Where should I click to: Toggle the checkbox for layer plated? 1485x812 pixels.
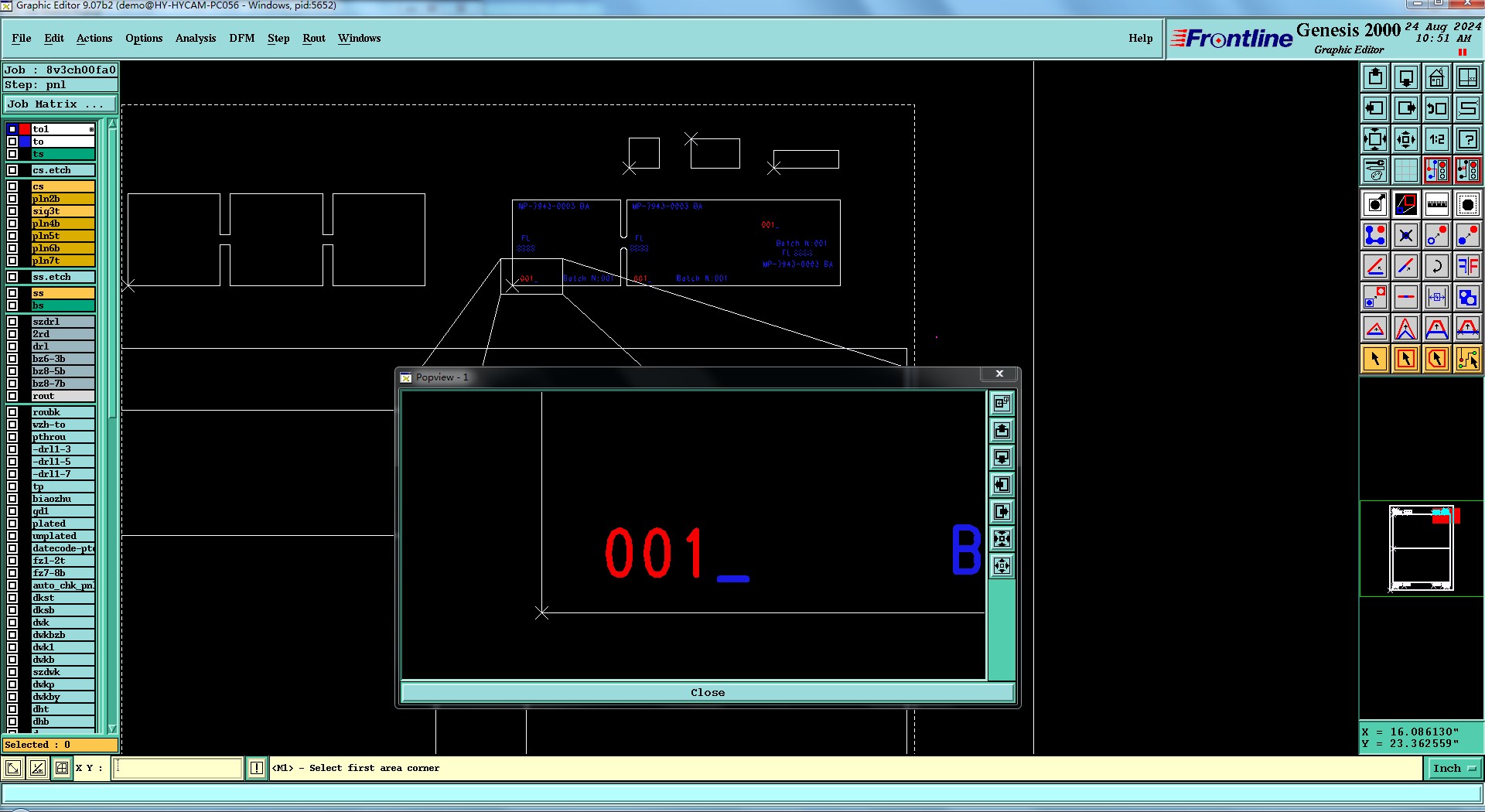point(12,524)
